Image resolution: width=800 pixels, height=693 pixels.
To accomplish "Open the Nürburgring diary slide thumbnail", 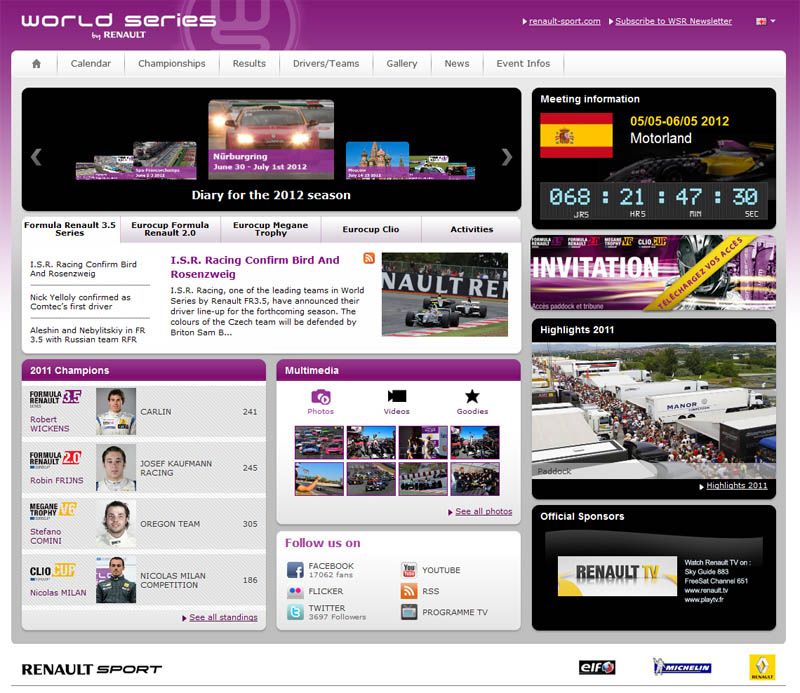I will pyautogui.click(x=271, y=139).
